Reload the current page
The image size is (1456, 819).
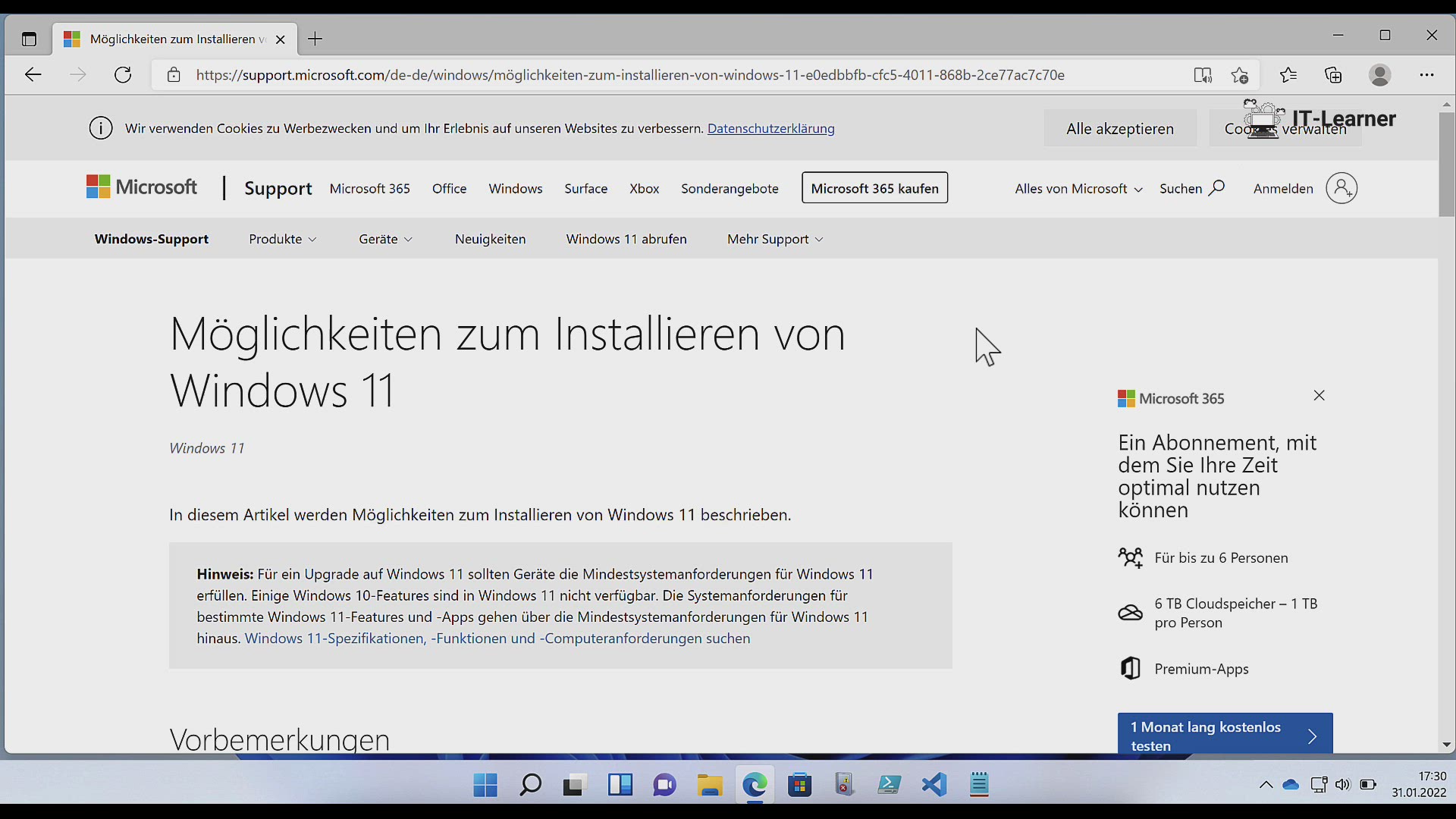point(123,74)
